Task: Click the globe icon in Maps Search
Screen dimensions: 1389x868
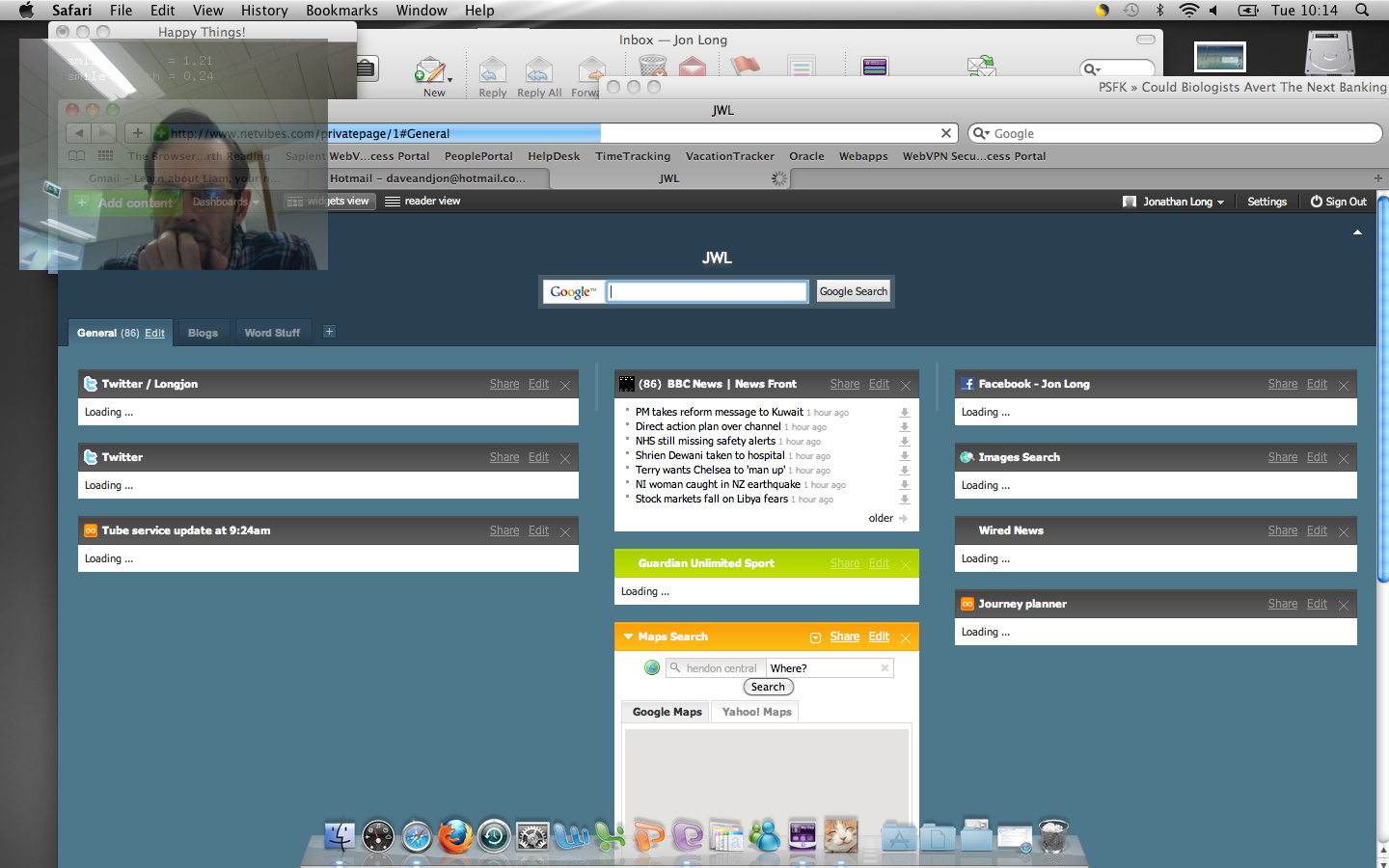Action: pyautogui.click(x=652, y=667)
